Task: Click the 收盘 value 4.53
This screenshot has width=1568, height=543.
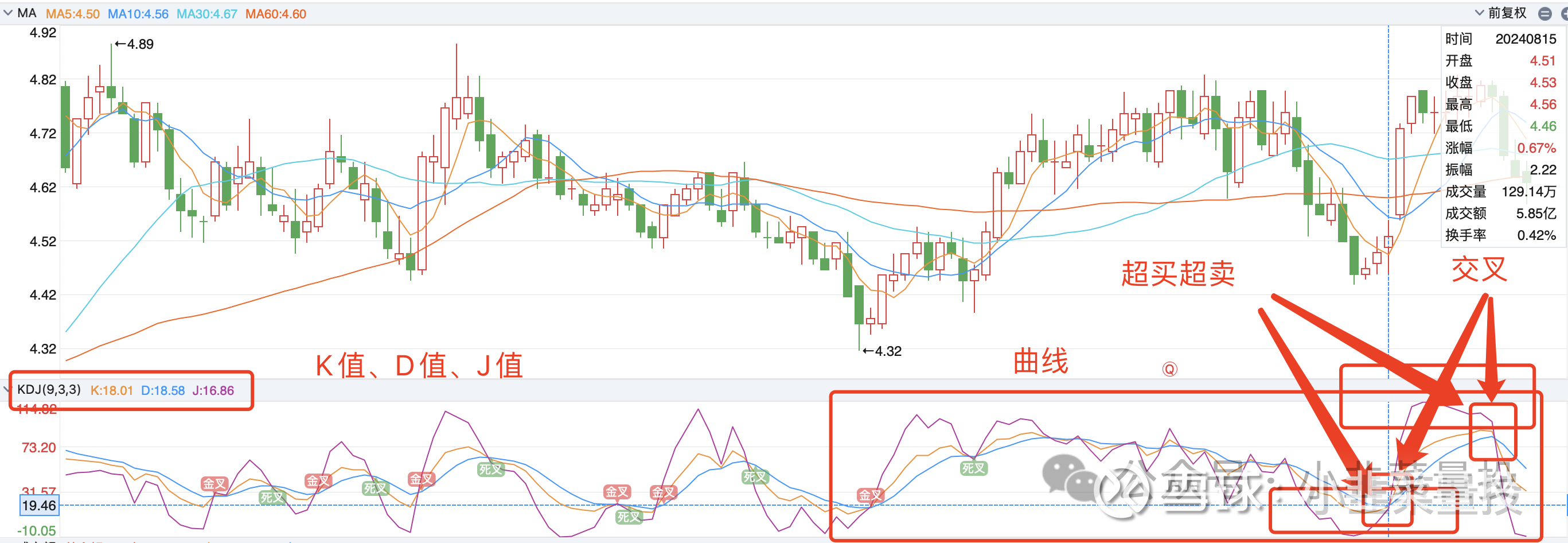Action: coord(1542,82)
